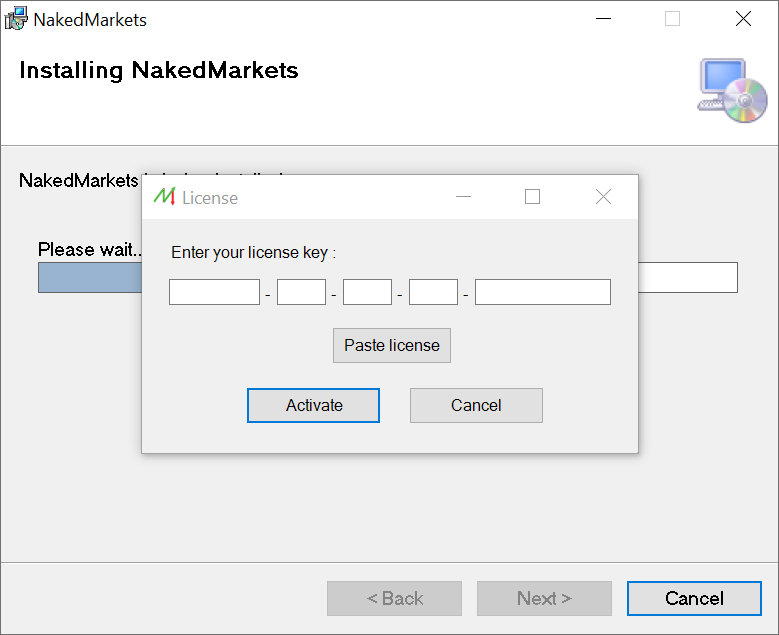
Task: Click the installer title bar icon
Action: click(16, 19)
